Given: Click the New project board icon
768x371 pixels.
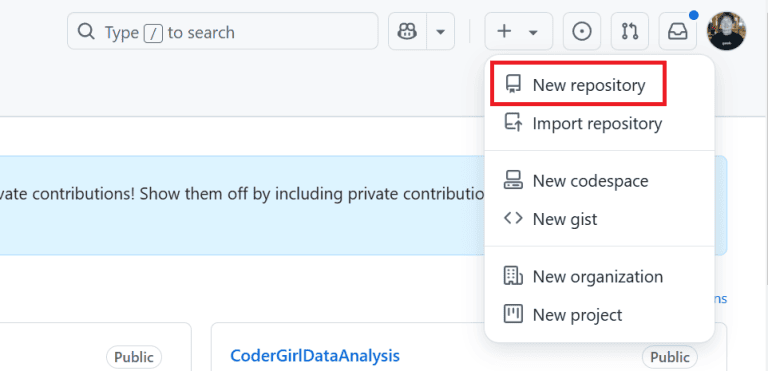Looking at the screenshot, I should point(513,314).
